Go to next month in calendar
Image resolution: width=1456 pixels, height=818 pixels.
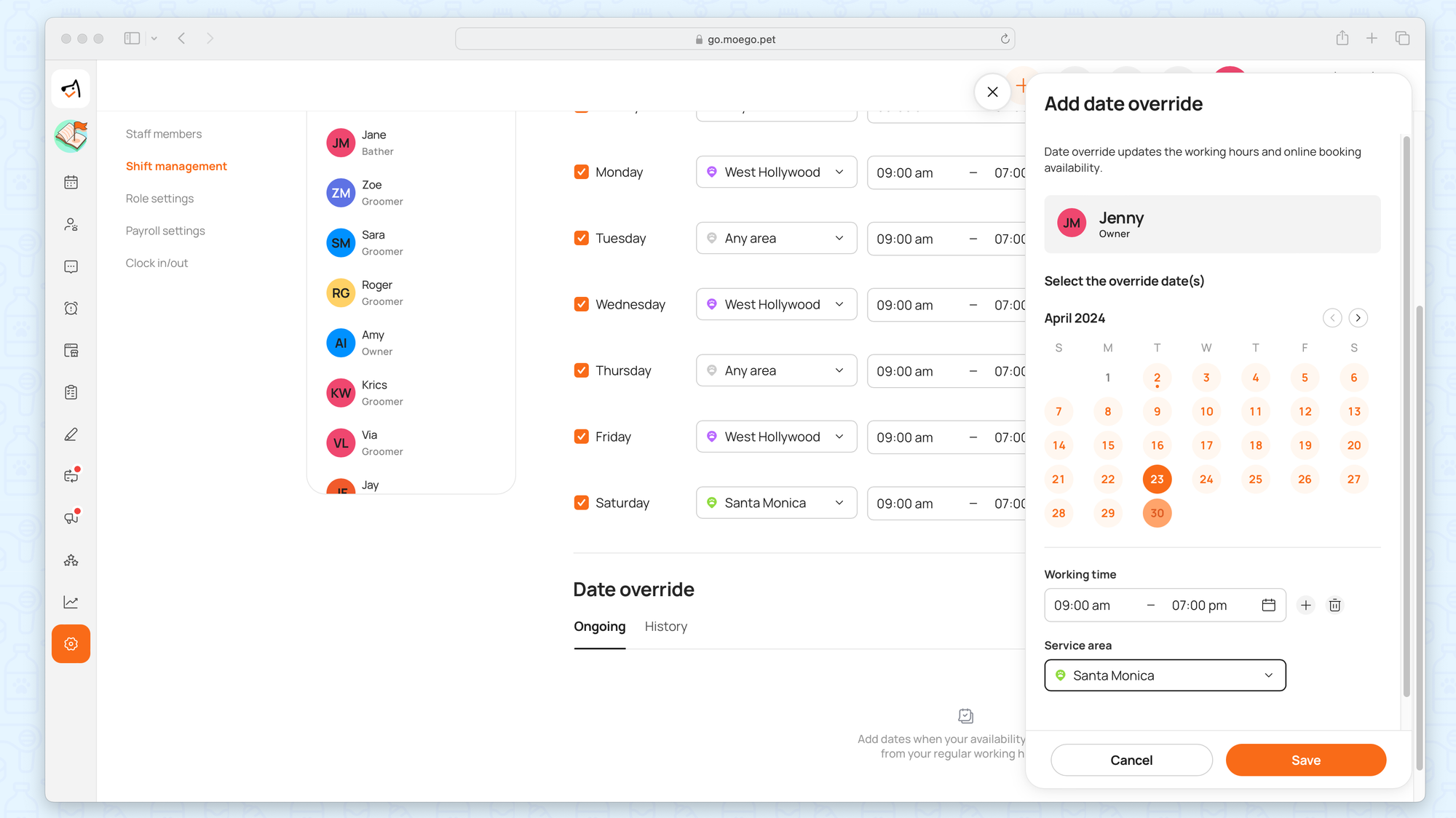(x=1358, y=318)
